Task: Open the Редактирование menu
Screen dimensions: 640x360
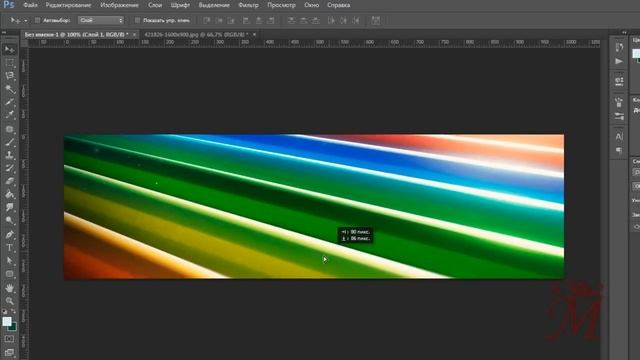Action: (68, 5)
